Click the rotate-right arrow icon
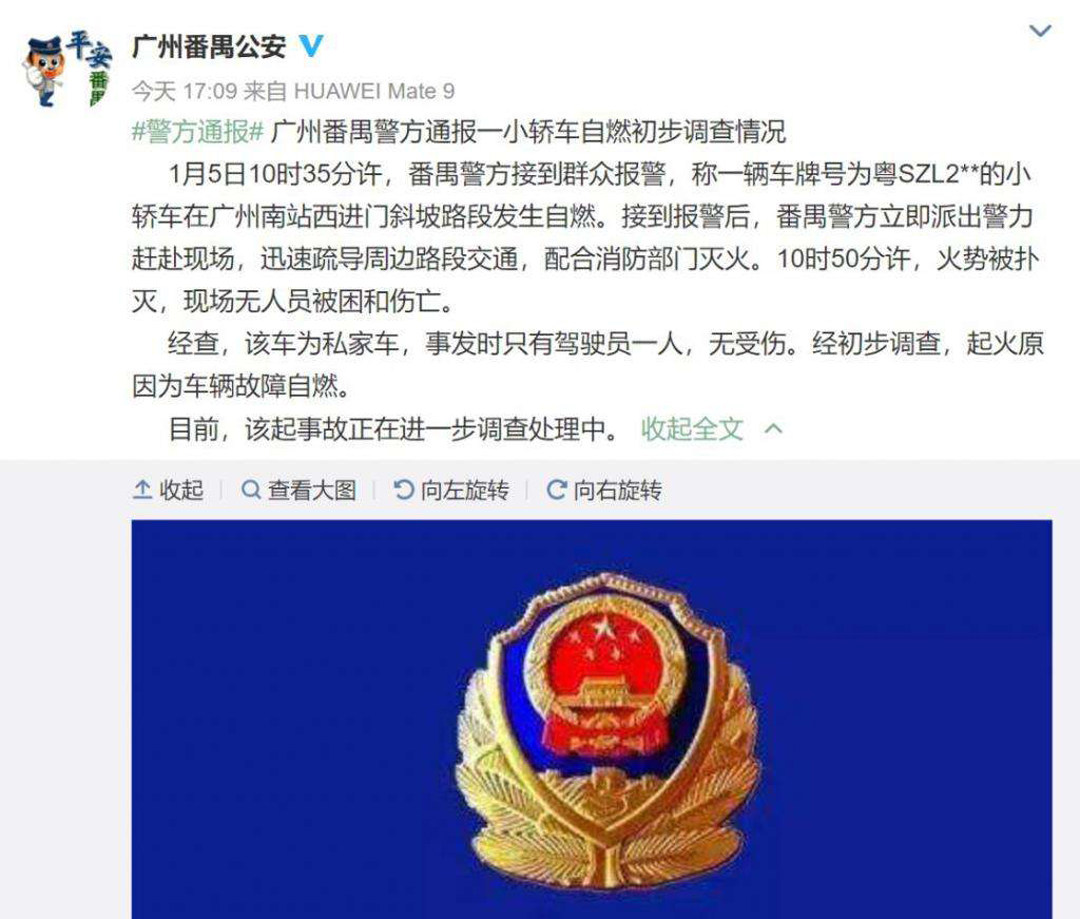The image size is (1080, 919). click(x=556, y=490)
